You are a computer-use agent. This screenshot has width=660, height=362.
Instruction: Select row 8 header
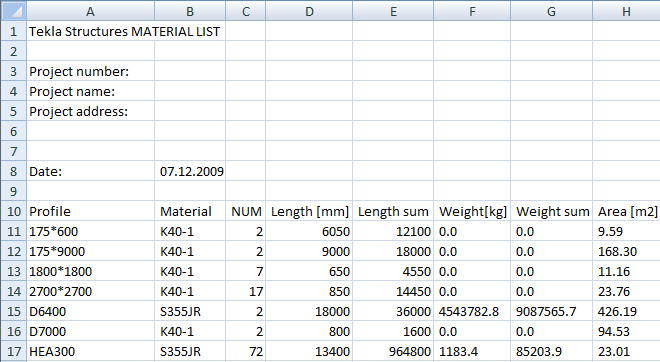pos(13,171)
